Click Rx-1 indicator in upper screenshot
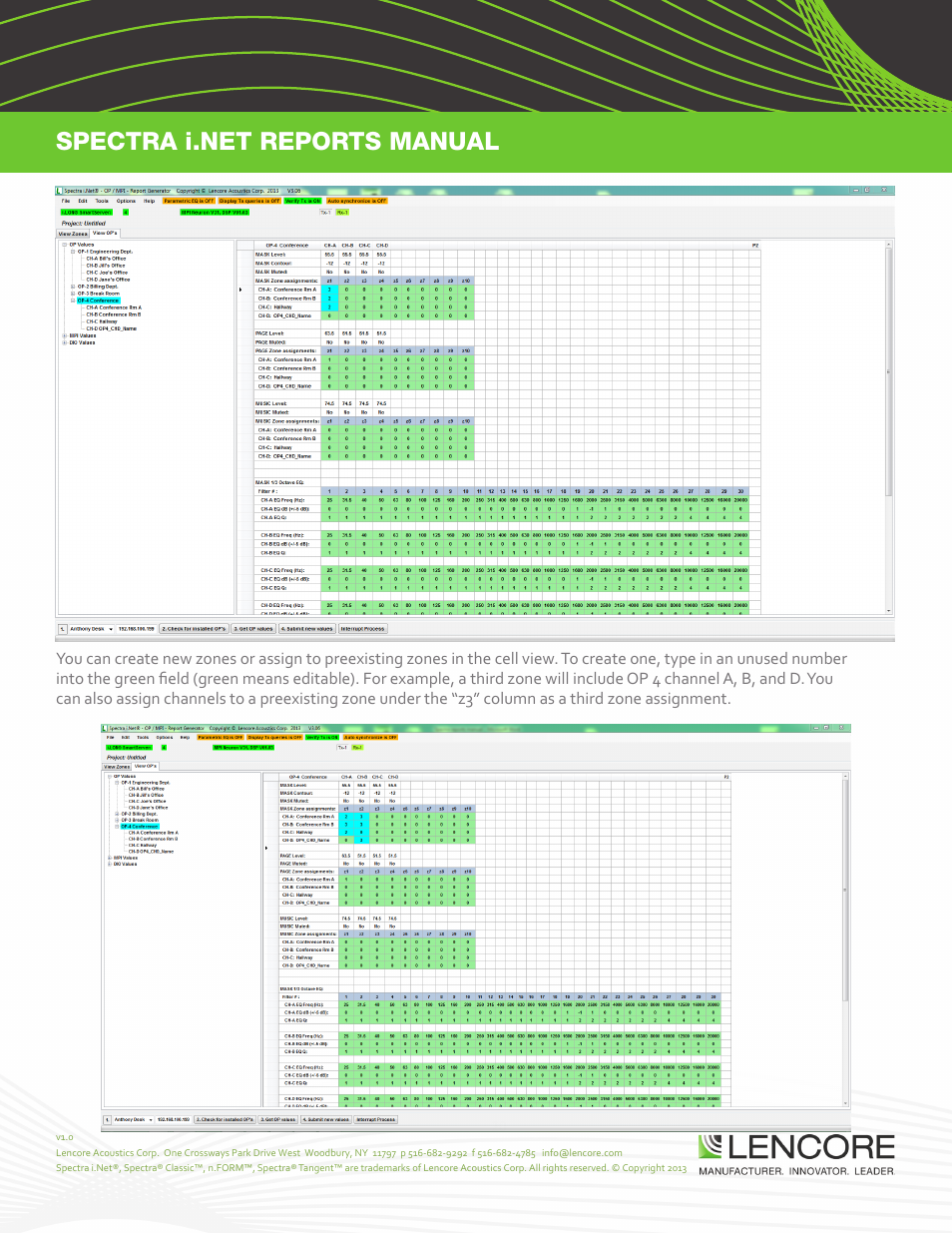Image resolution: width=952 pixels, height=1233 pixels. click(x=342, y=212)
